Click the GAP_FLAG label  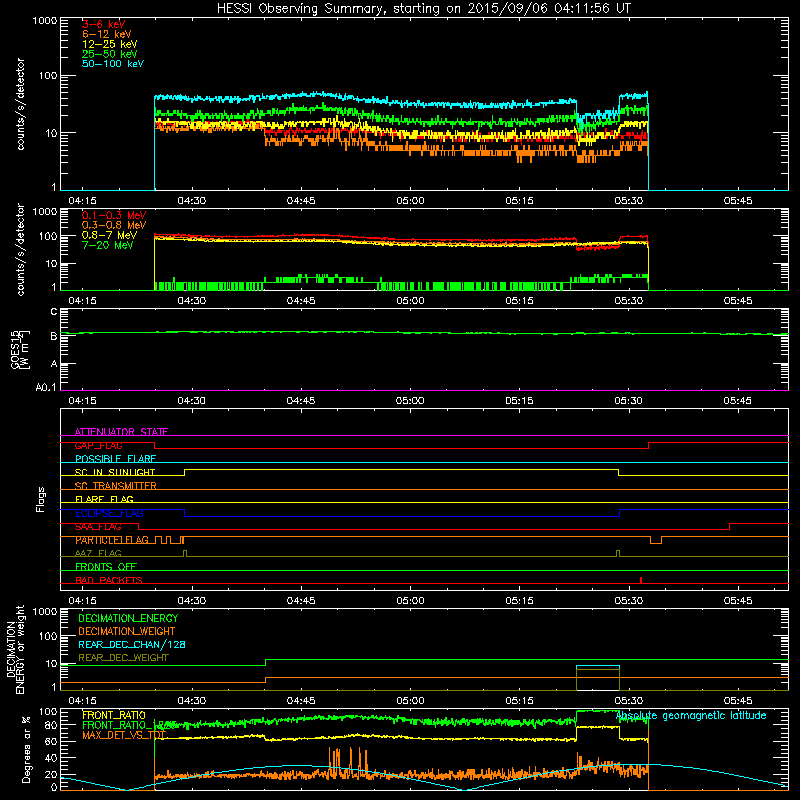98,445
